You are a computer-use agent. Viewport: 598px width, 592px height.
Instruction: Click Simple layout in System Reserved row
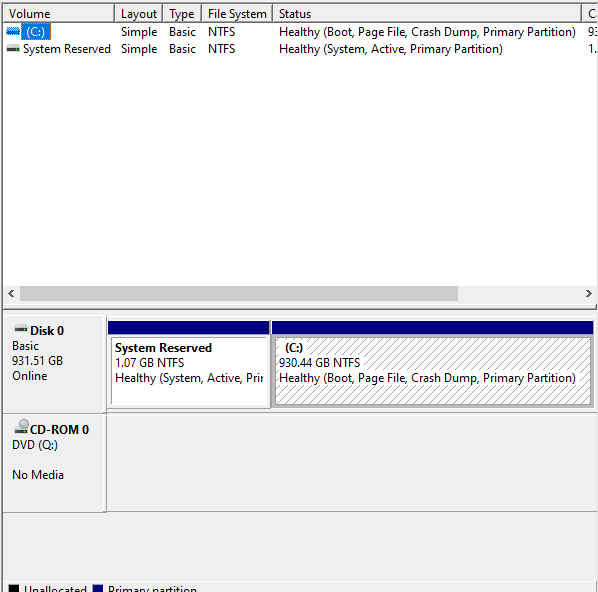pyautogui.click(x=139, y=49)
